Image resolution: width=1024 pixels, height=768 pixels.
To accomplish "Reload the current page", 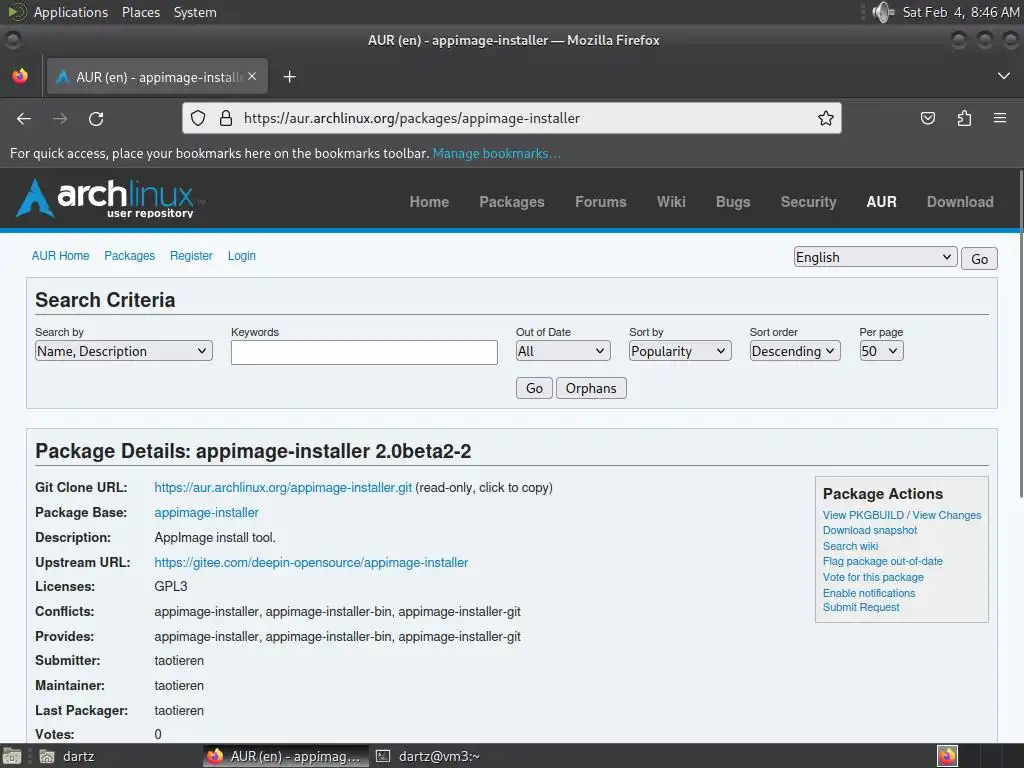I will [96, 119].
